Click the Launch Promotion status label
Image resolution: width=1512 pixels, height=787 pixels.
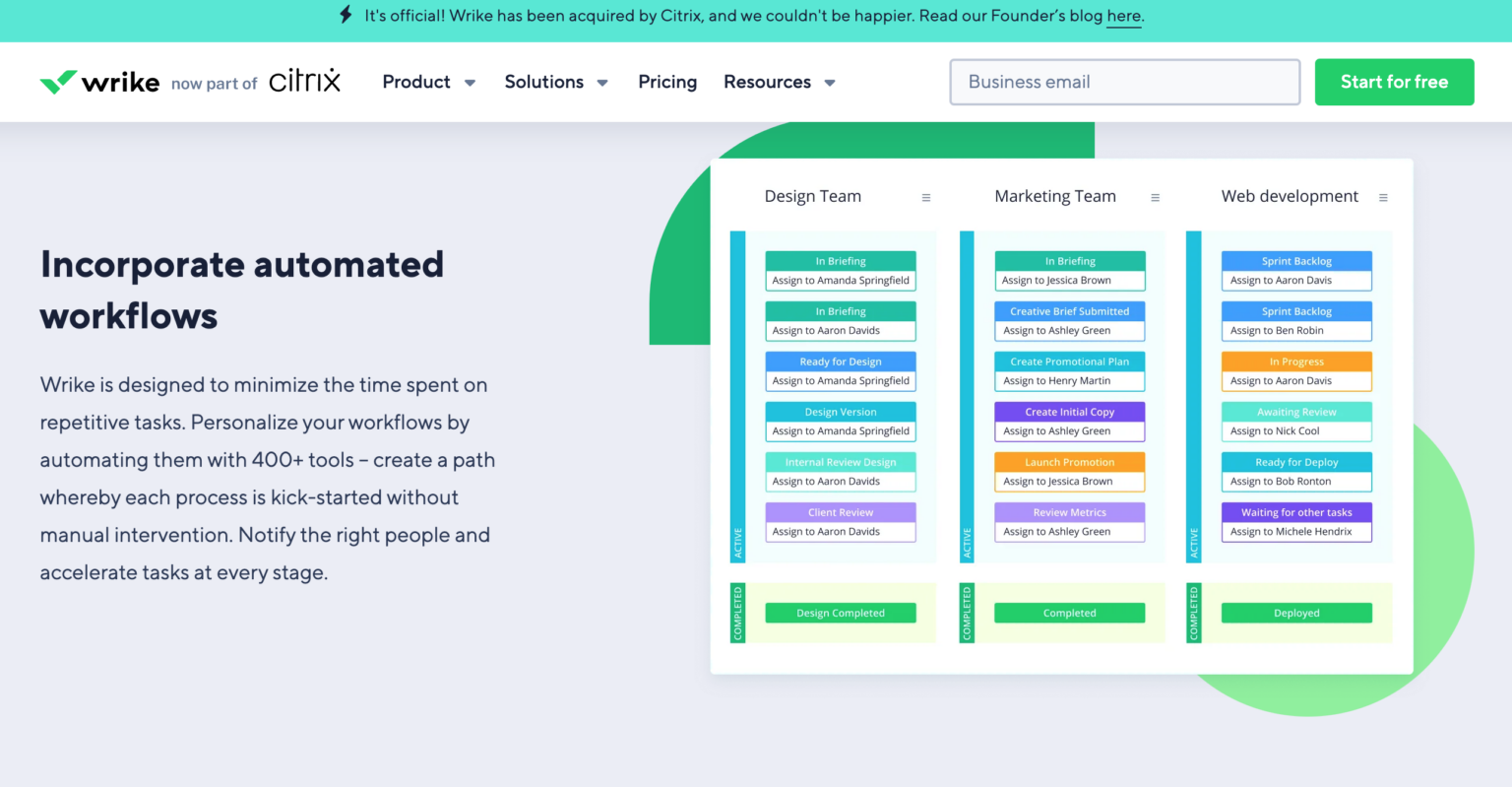pos(1070,462)
